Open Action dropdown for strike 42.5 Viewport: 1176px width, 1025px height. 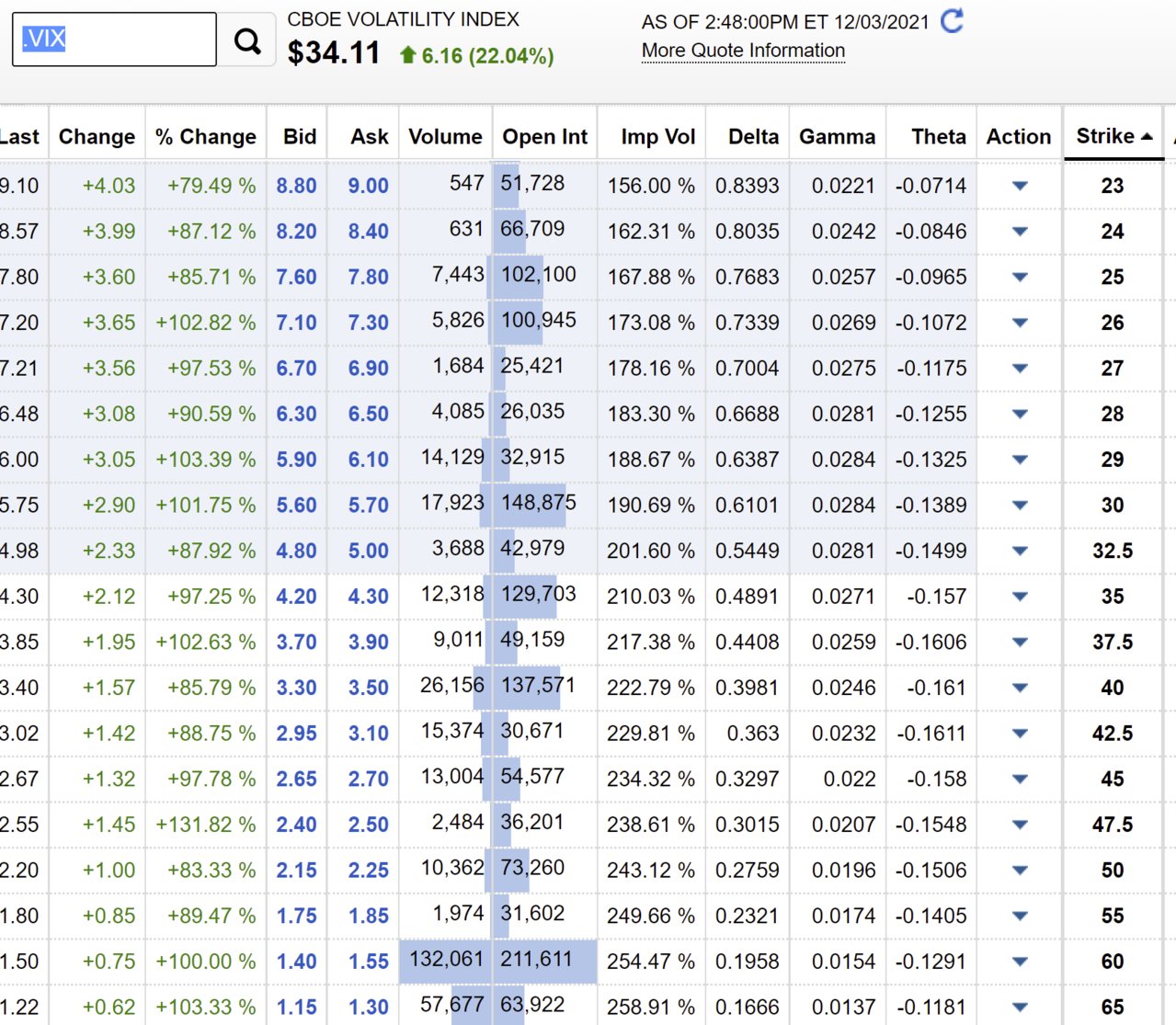click(x=1020, y=734)
